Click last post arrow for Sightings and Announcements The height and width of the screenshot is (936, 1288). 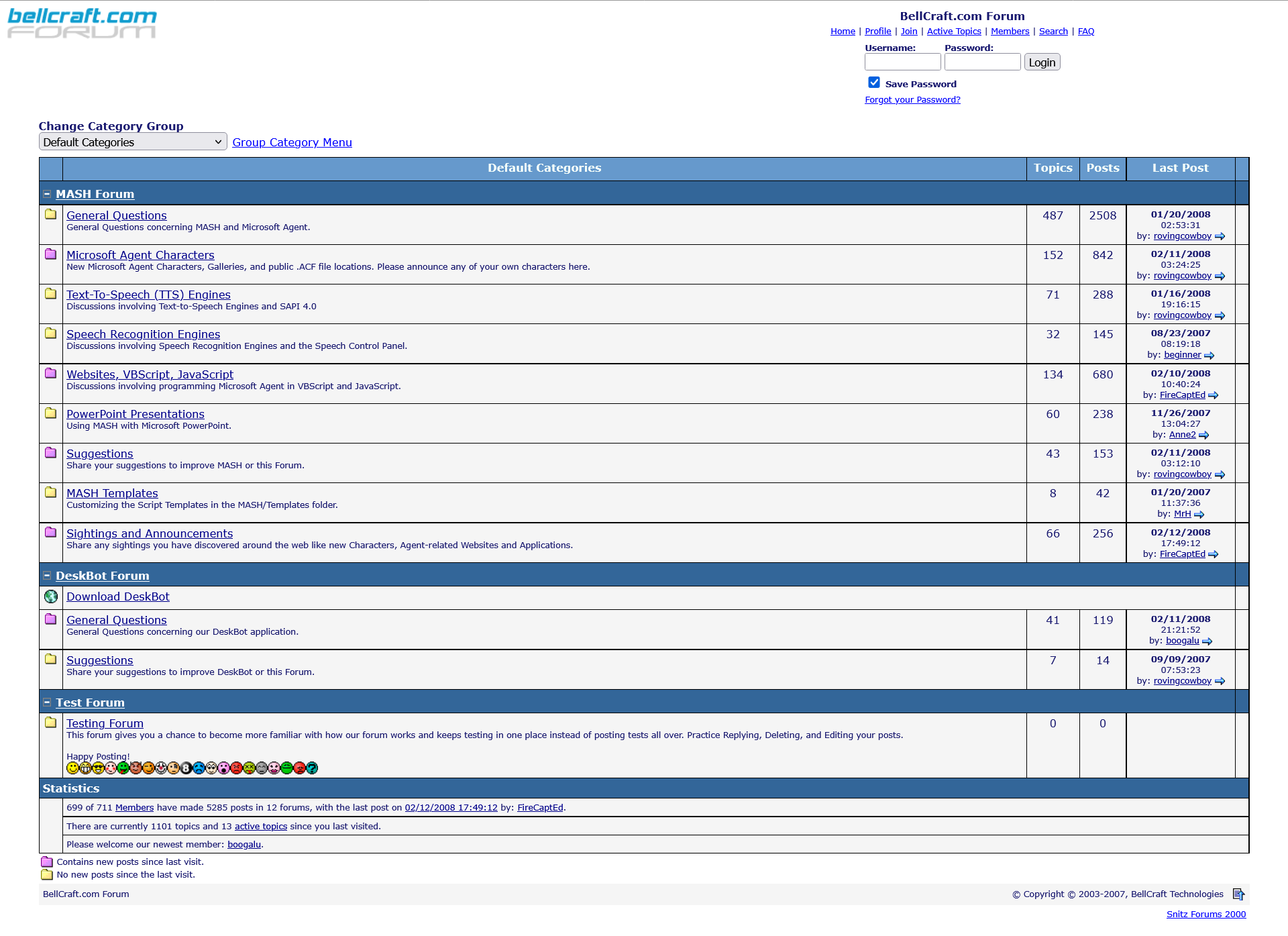(1214, 555)
